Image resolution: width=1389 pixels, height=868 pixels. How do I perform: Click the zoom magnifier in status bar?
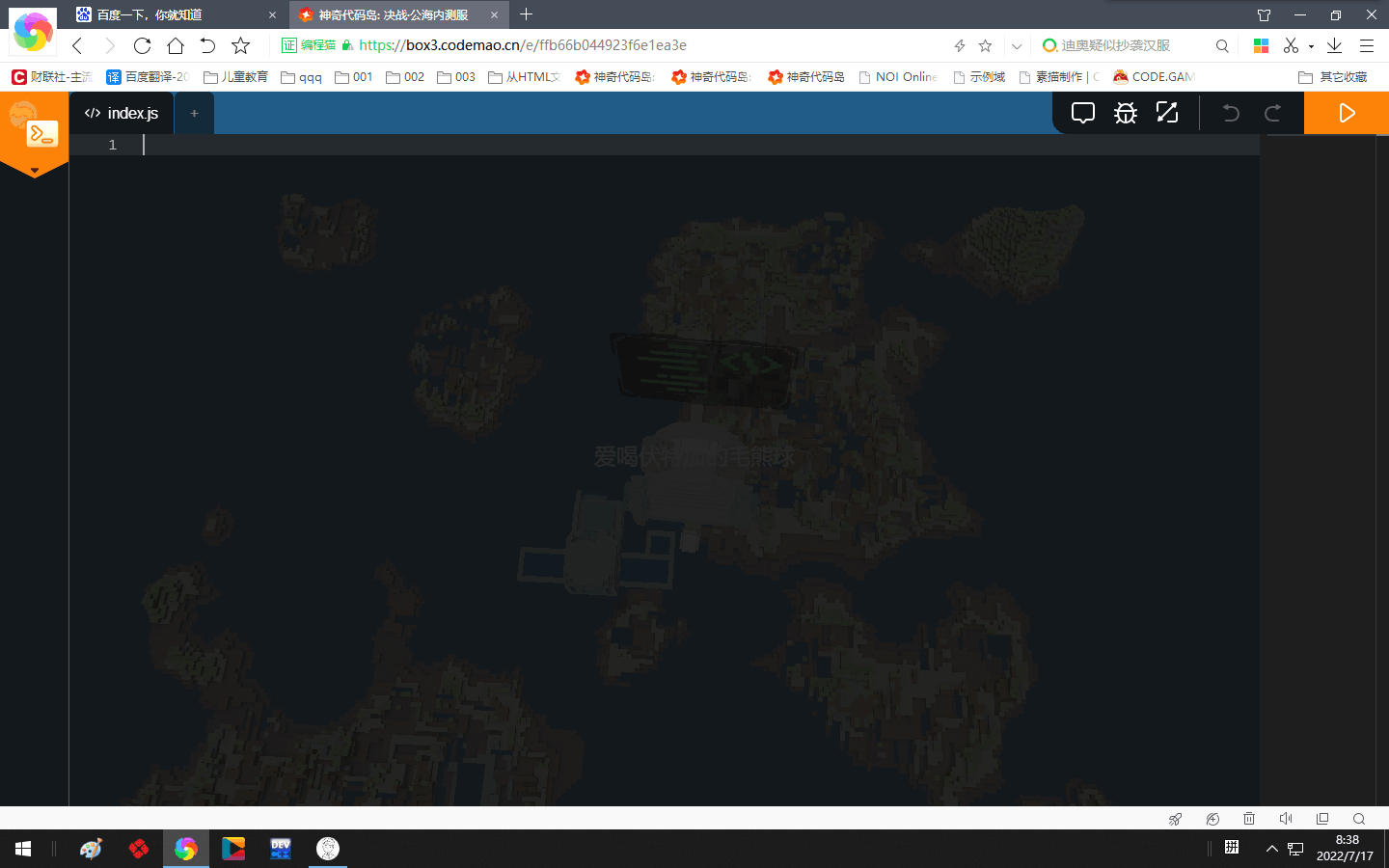pyautogui.click(x=1359, y=819)
